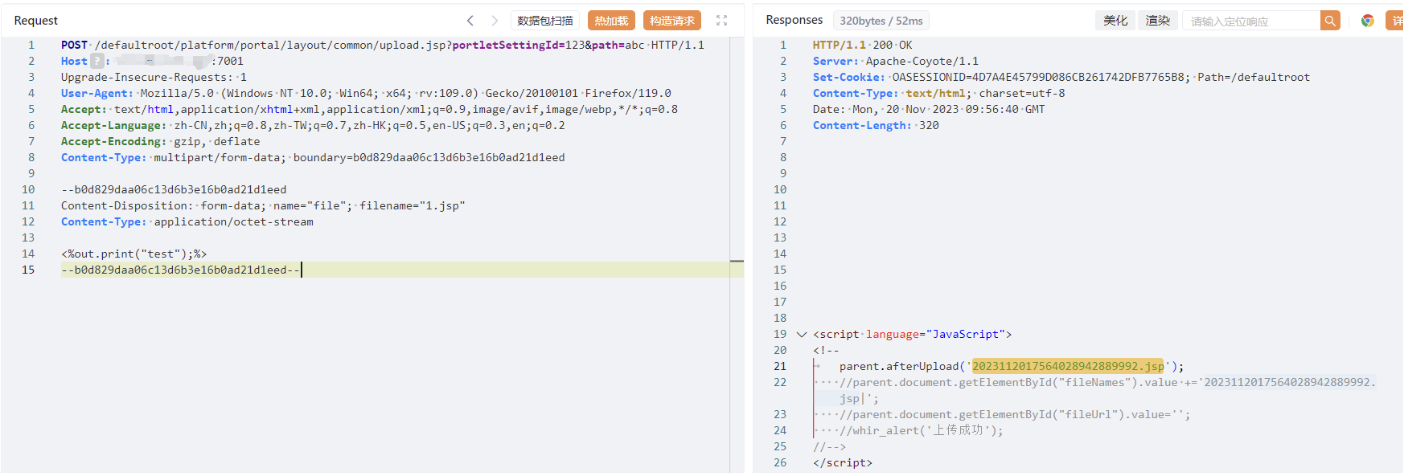Click the 渲染 button
1403x473 pixels.
1157,20
